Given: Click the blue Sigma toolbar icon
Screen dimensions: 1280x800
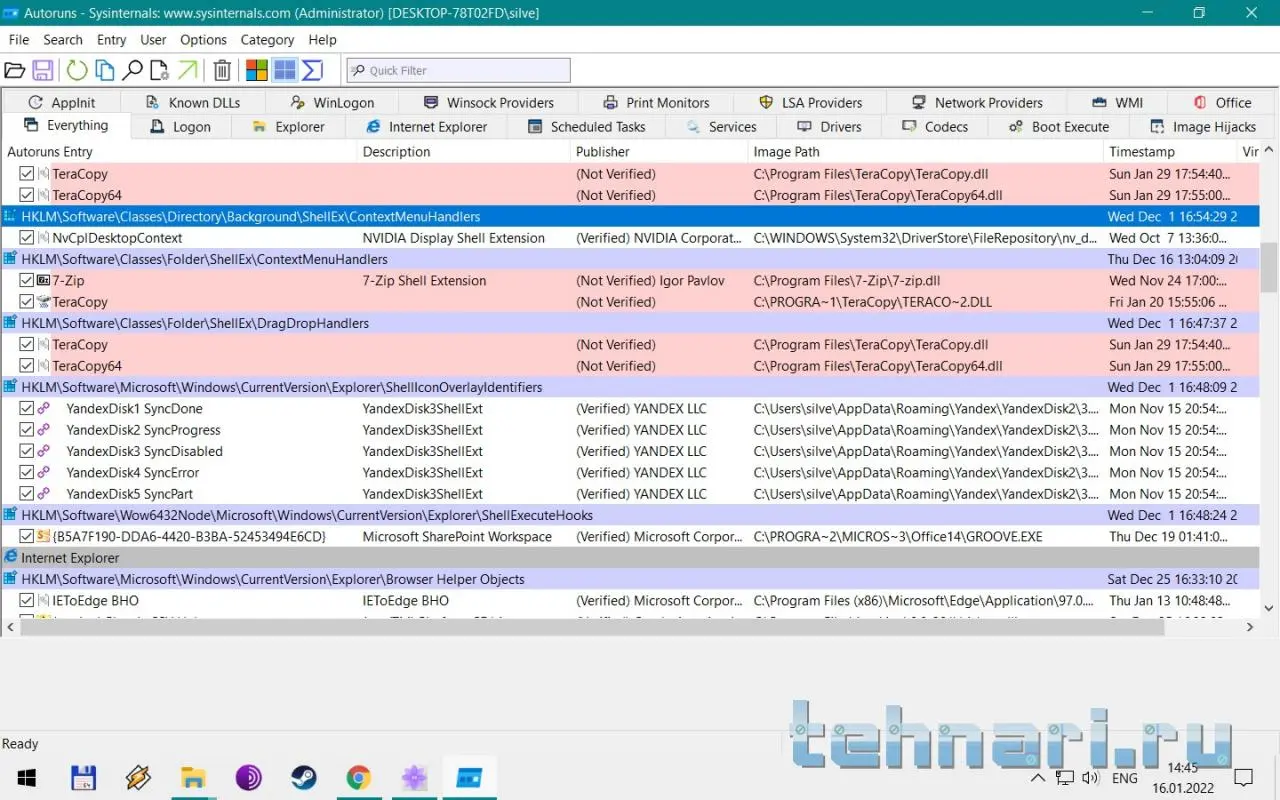Looking at the screenshot, I should 312,70.
